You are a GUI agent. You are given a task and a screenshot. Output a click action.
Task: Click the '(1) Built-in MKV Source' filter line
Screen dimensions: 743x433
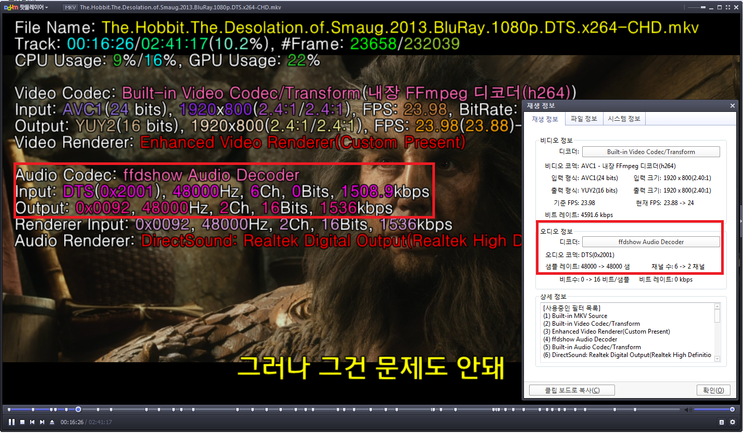[575, 316]
